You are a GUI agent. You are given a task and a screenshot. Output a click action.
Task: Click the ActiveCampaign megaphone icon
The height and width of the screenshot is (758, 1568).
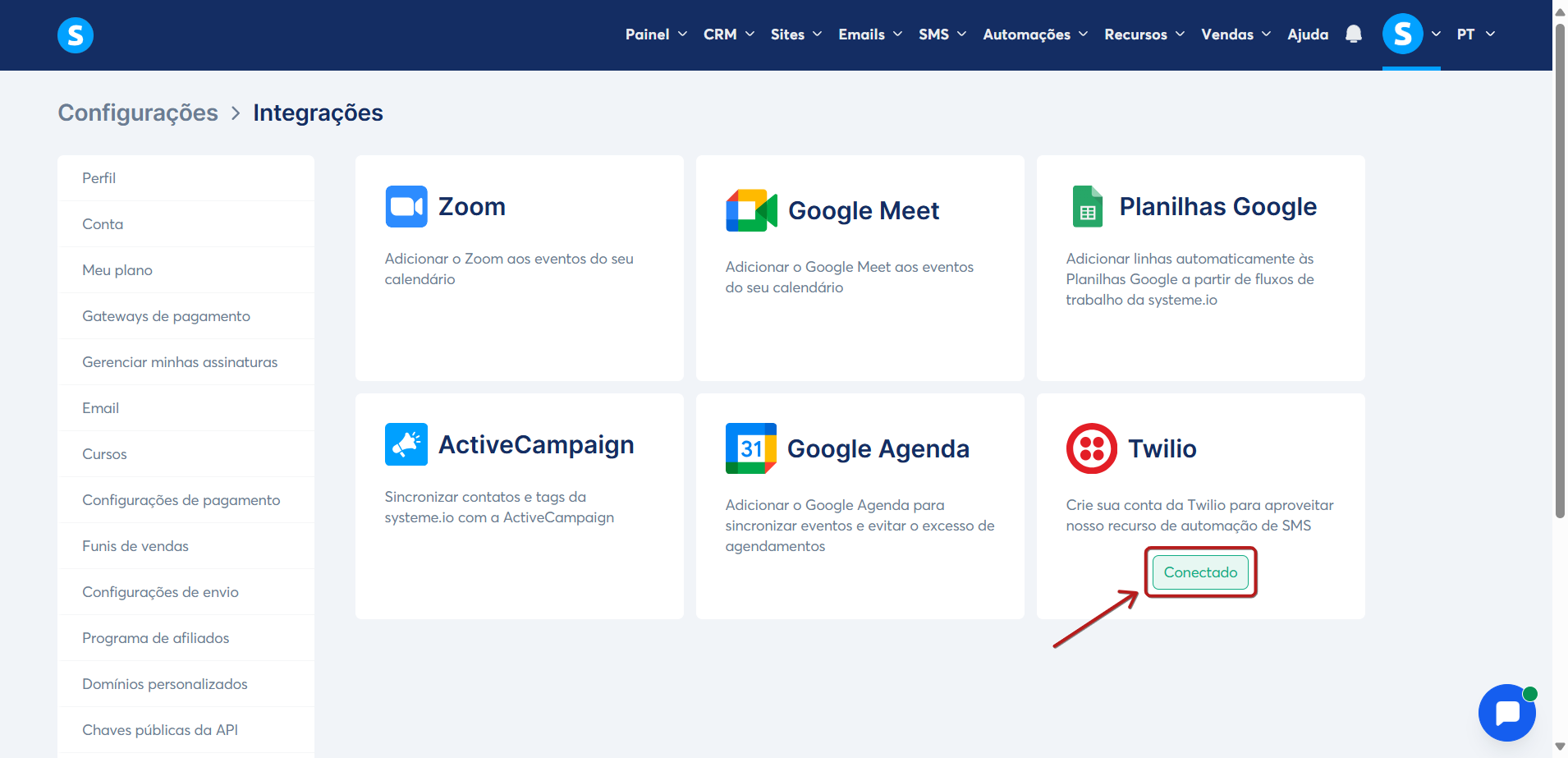click(406, 444)
